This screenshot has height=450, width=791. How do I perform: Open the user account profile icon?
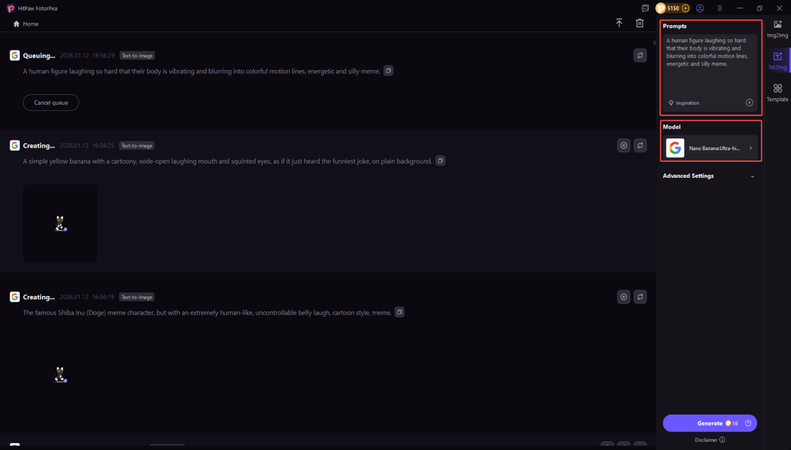tap(700, 8)
